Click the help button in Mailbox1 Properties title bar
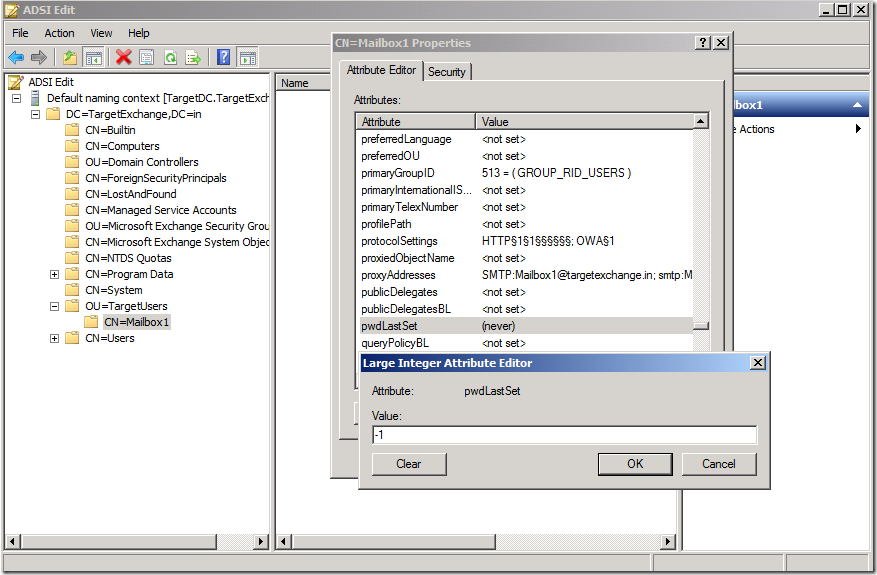This screenshot has width=877, height=575. (x=703, y=43)
